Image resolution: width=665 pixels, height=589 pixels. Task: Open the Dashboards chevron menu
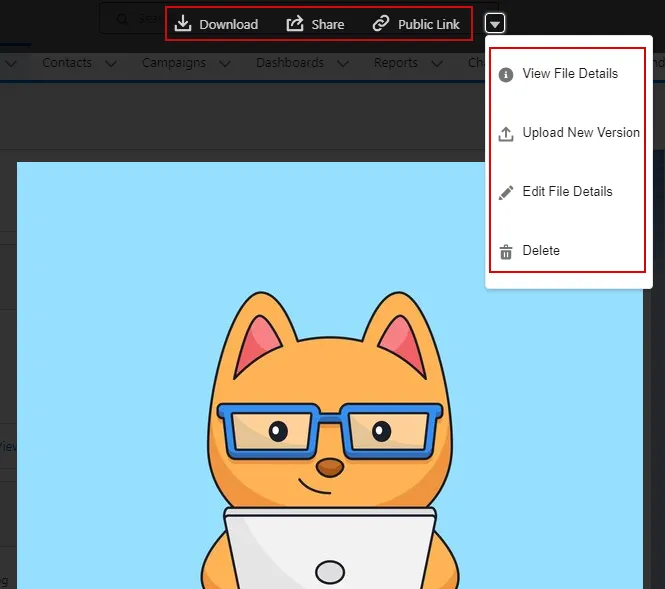coord(343,63)
